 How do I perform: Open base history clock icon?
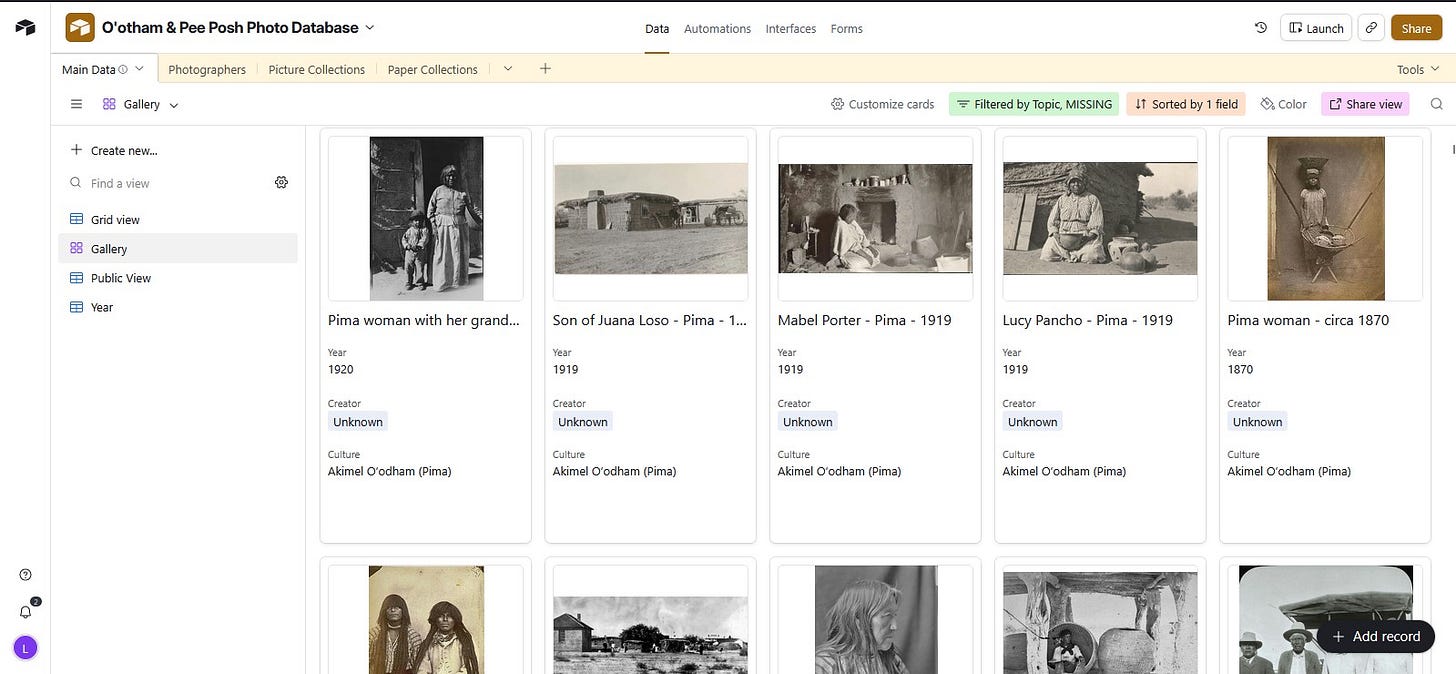tap(1261, 28)
